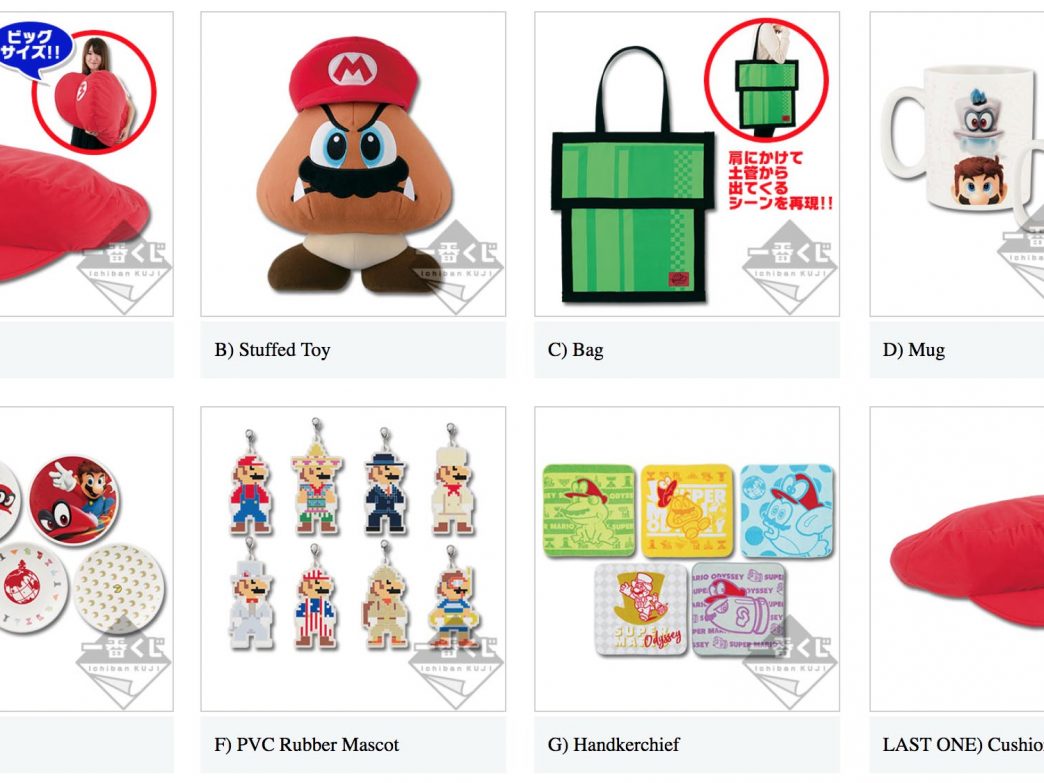Image resolution: width=1044 pixels, height=783 pixels.
Task: Click the 'B) Stuffed Toy' caption
Action: click(x=272, y=350)
